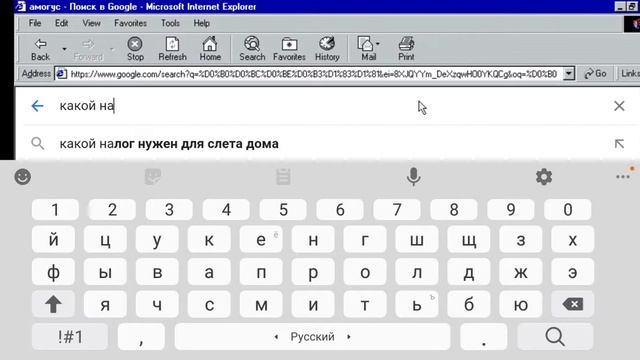Open the clipboard icon on keyboard

pyautogui.click(x=283, y=177)
